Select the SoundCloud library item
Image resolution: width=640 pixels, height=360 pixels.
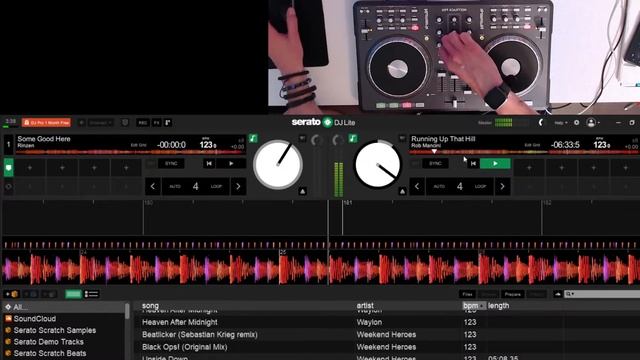tap(35, 318)
